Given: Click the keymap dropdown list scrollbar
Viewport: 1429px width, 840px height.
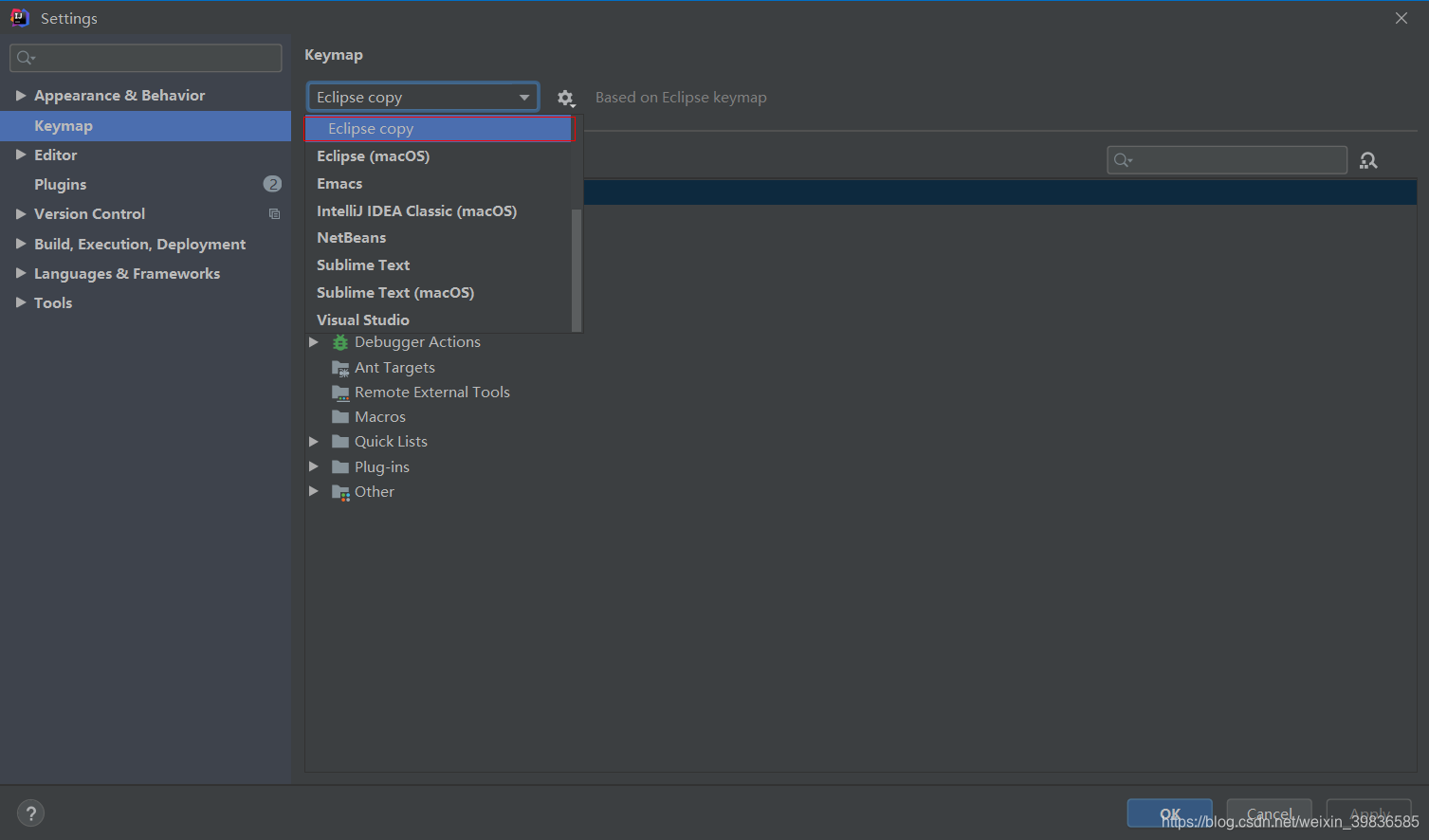Looking at the screenshot, I should (577, 270).
